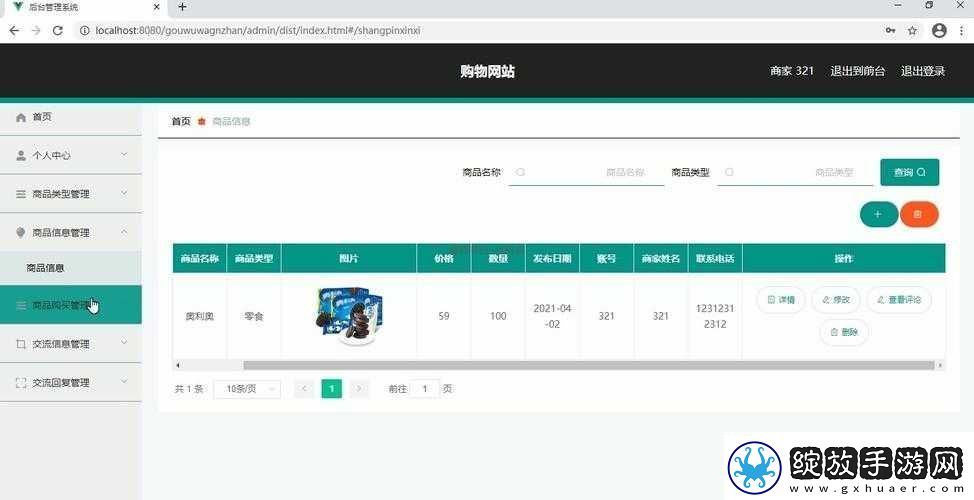Image resolution: width=974 pixels, height=500 pixels.
Task: Open the browser profile avatar icon
Action: (x=939, y=30)
